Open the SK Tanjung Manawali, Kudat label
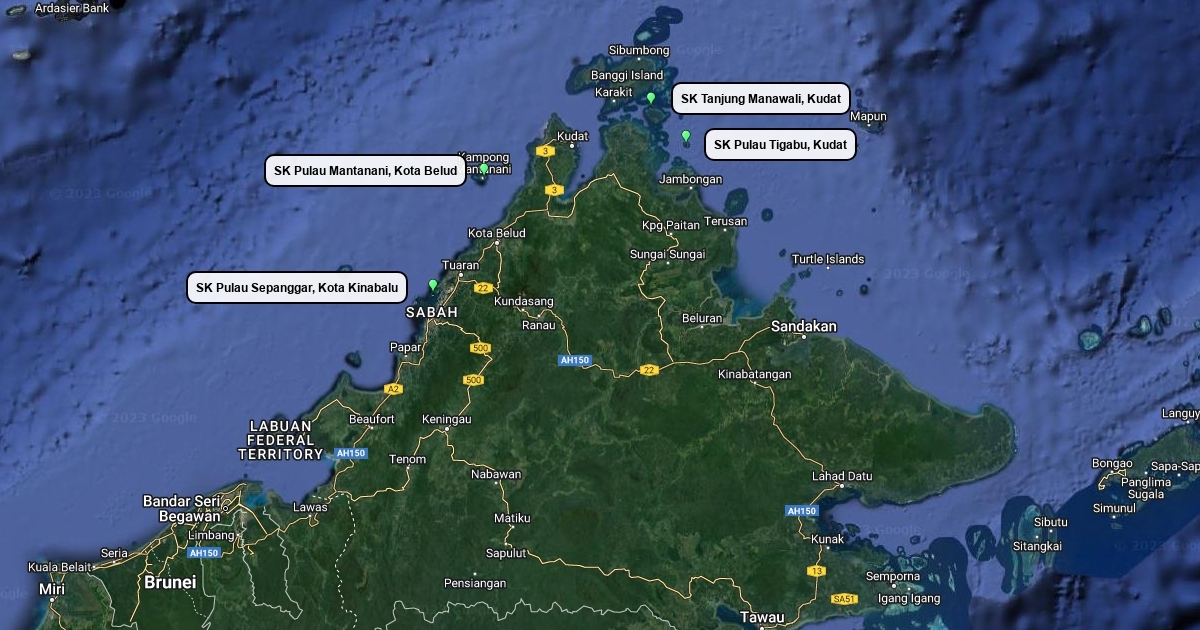Viewport: 1200px width, 630px height. point(761,98)
